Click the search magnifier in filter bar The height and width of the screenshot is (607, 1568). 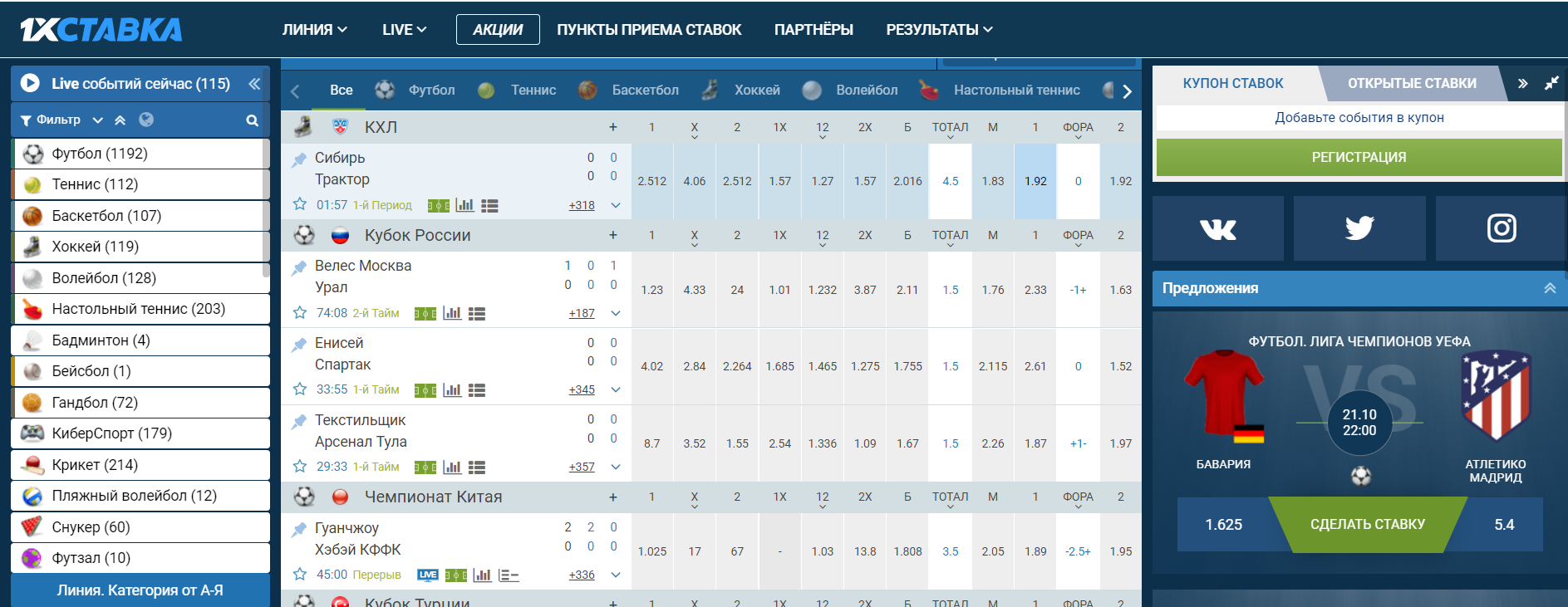pyautogui.click(x=252, y=120)
